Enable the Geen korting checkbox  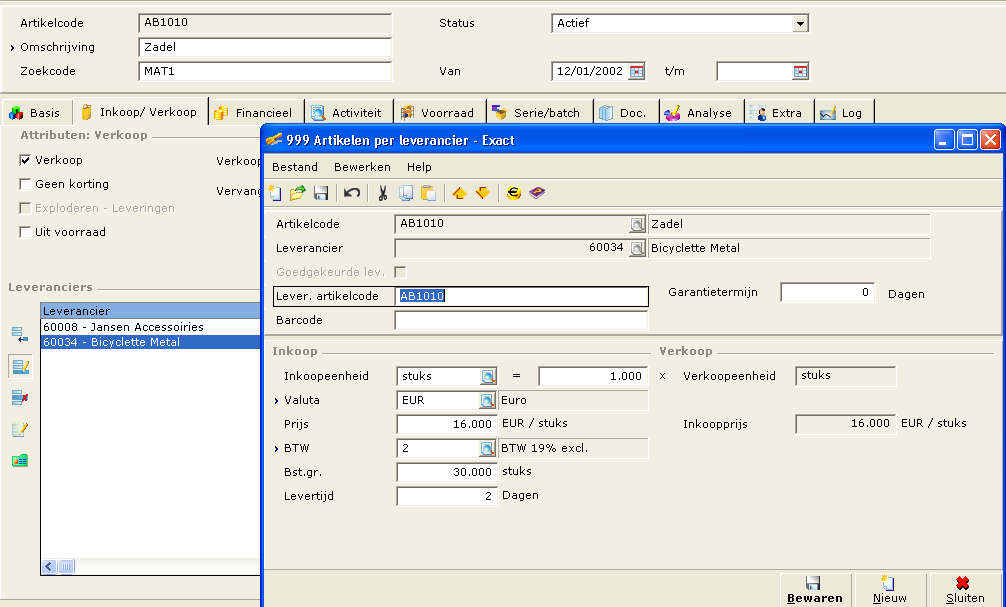pyautogui.click(x=25, y=184)
